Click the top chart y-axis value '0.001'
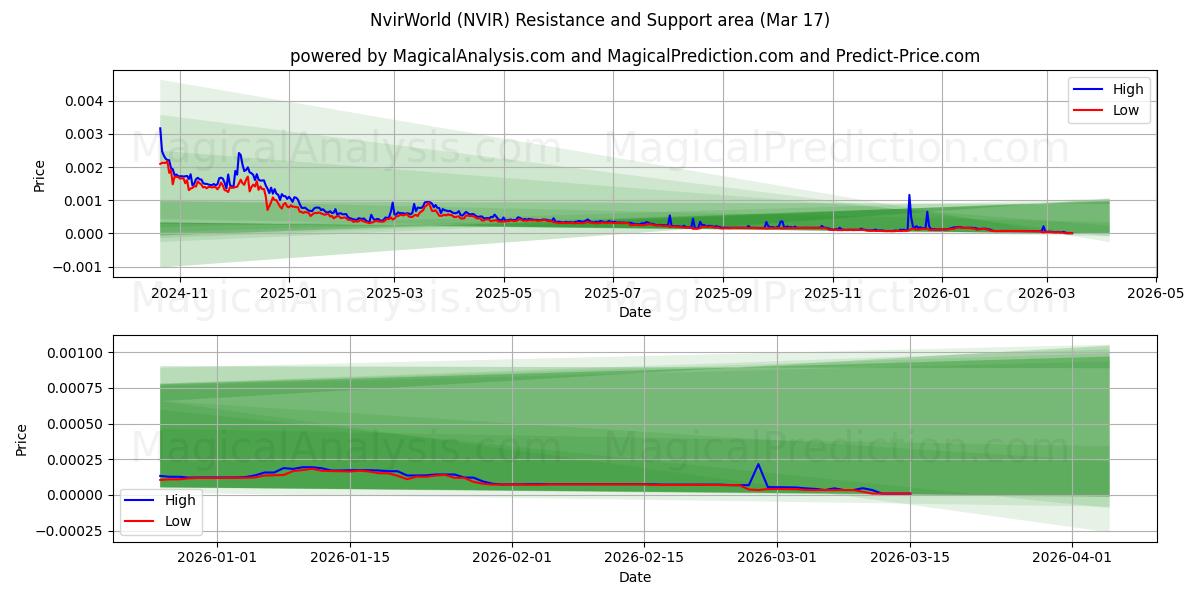1200x600 pixels. point(86,201)
